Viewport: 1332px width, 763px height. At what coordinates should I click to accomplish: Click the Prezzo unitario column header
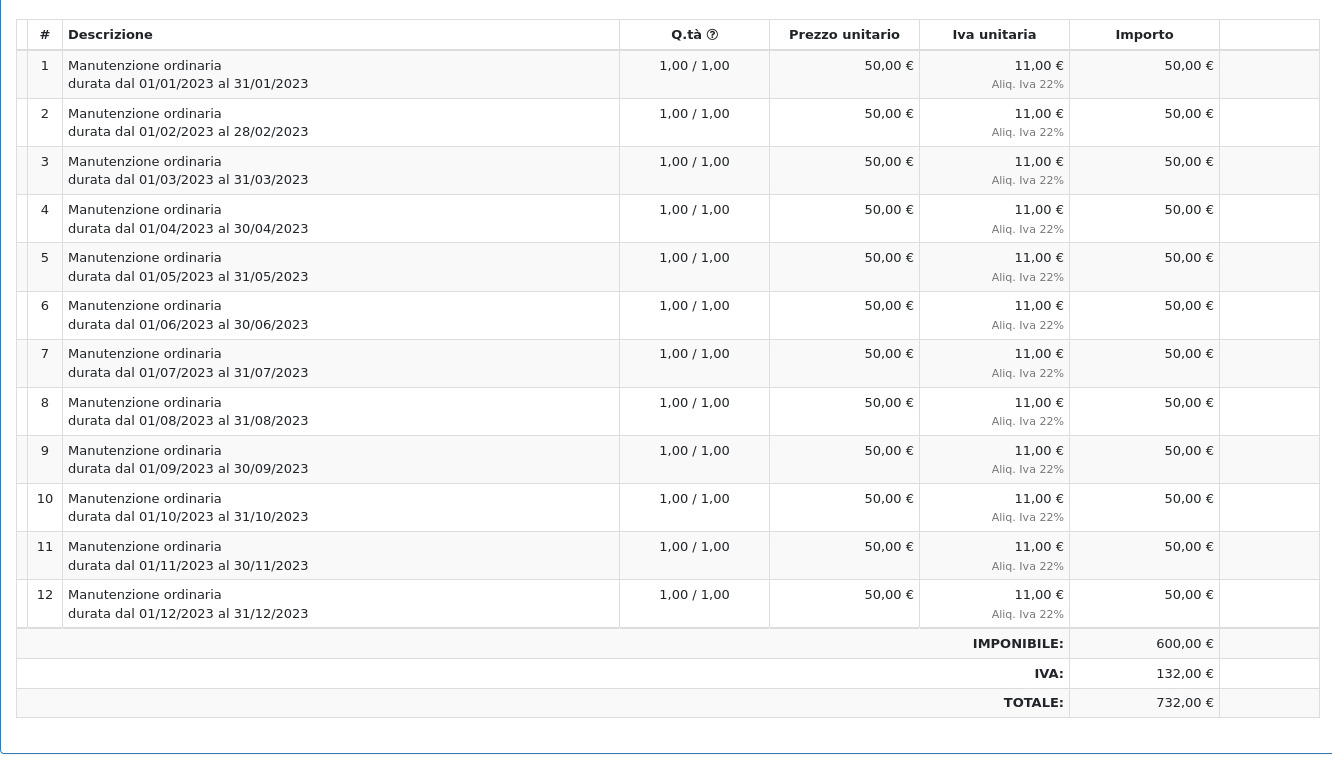point(844,35)
